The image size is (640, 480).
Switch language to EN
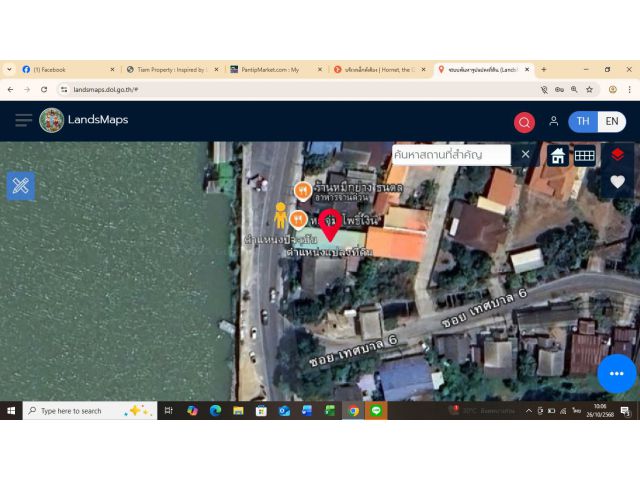coord(611,121)
